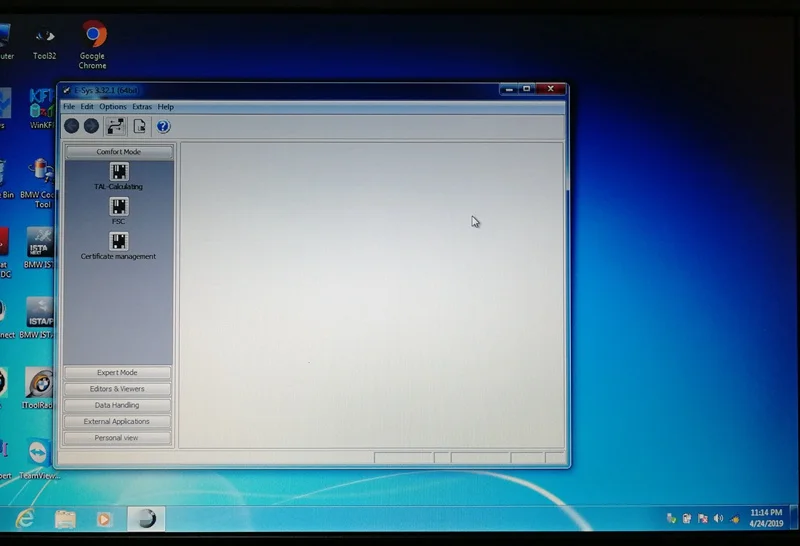Expand the Expert Mode section
The height and width of the screenshot is (546, 800).
[x=117, y=373]
